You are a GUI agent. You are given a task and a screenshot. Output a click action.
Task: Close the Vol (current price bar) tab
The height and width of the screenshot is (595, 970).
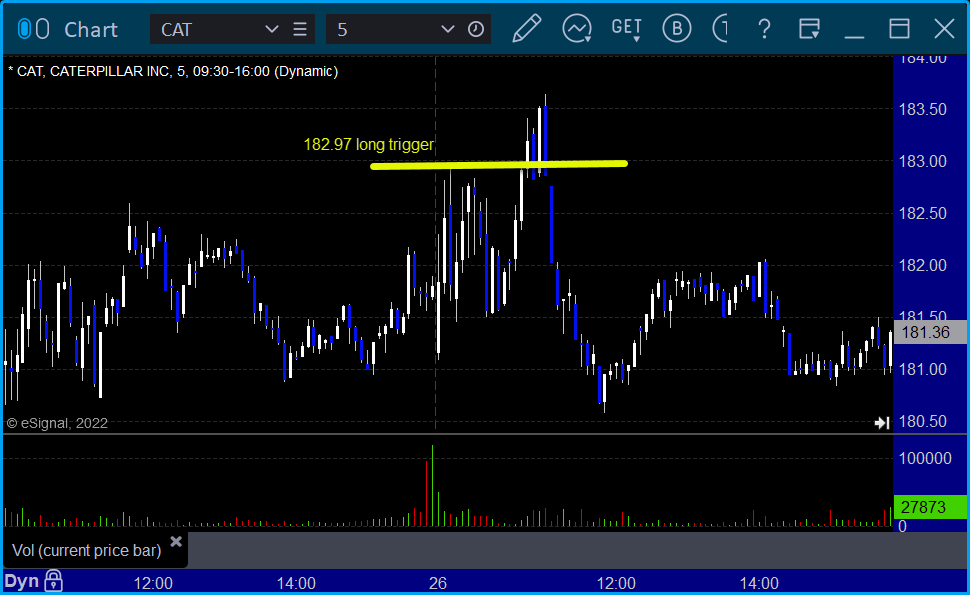click(x=176, y=542)
